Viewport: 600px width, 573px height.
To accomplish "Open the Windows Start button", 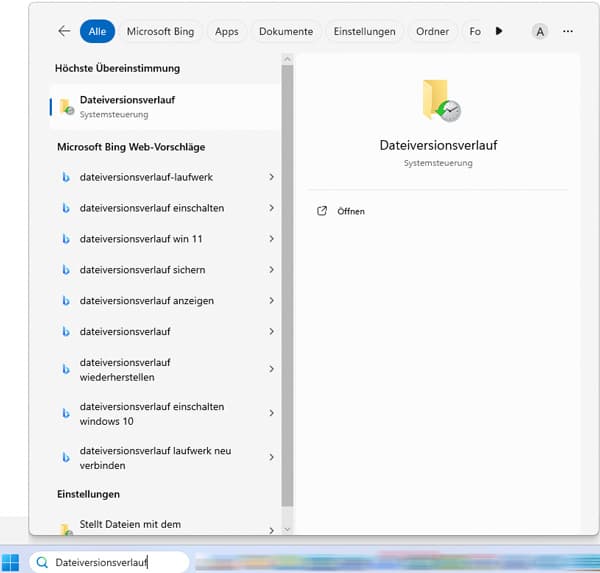I will 10,562.
